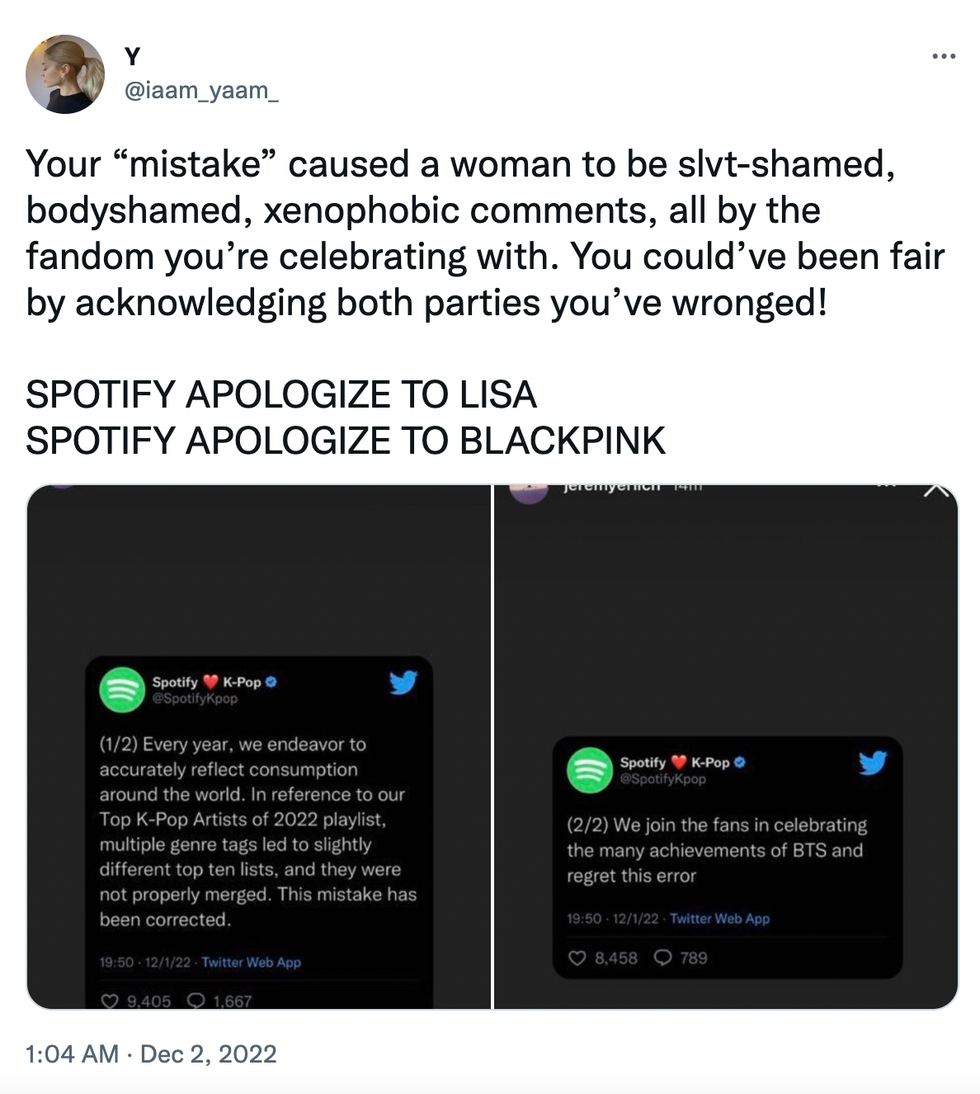Click the Twitter bird icon in the right screenshot
This screenshot has width=980, height=1094.
[872, 763]
